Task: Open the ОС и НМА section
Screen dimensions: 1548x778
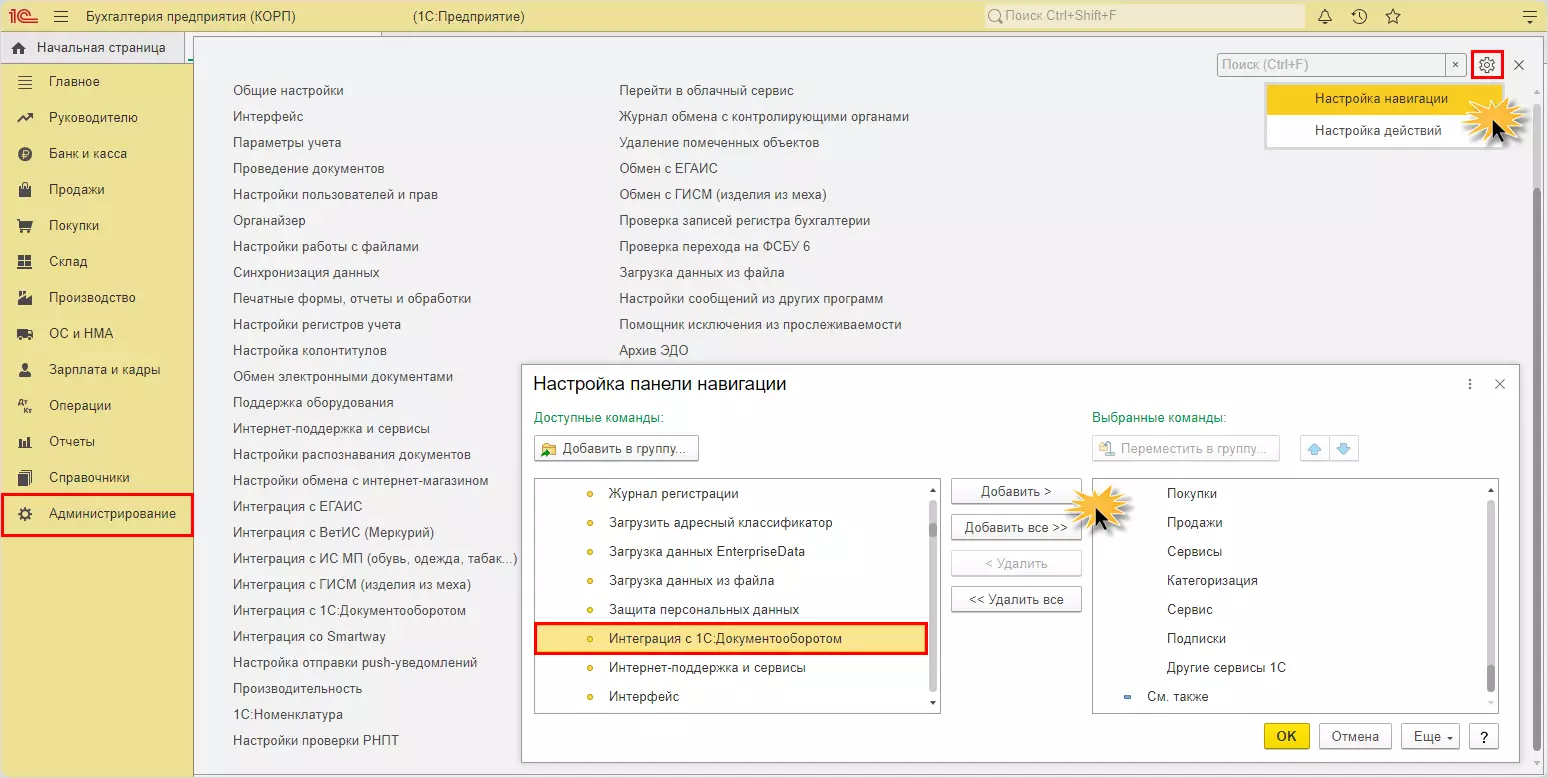Action: click(96, 334)
